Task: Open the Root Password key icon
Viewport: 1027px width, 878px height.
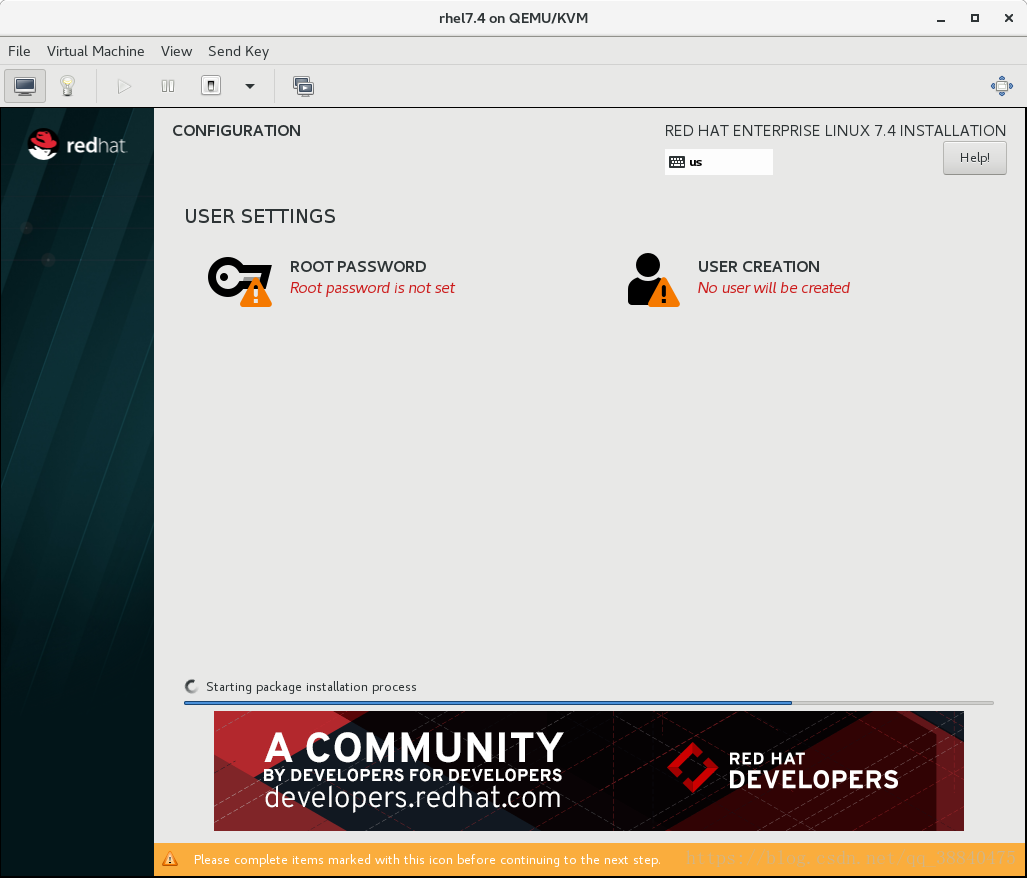Action: click(x=240, y=281)
